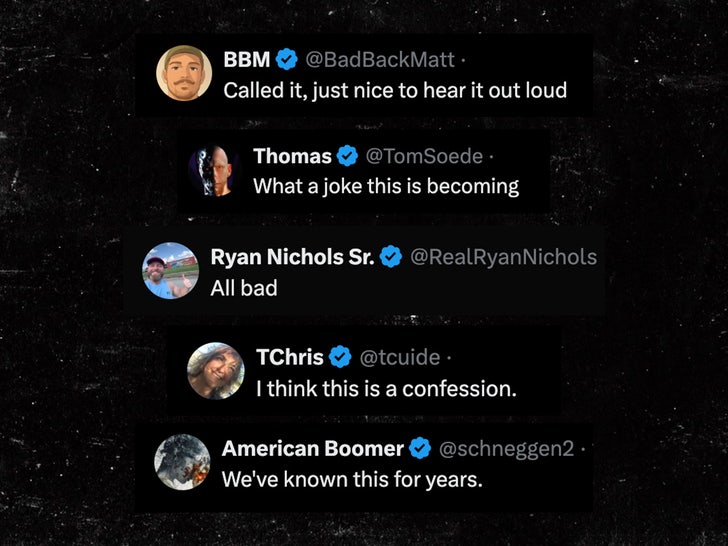Click verified badge beside American Boomer
The image size is (728, 546).
(420, 448)
